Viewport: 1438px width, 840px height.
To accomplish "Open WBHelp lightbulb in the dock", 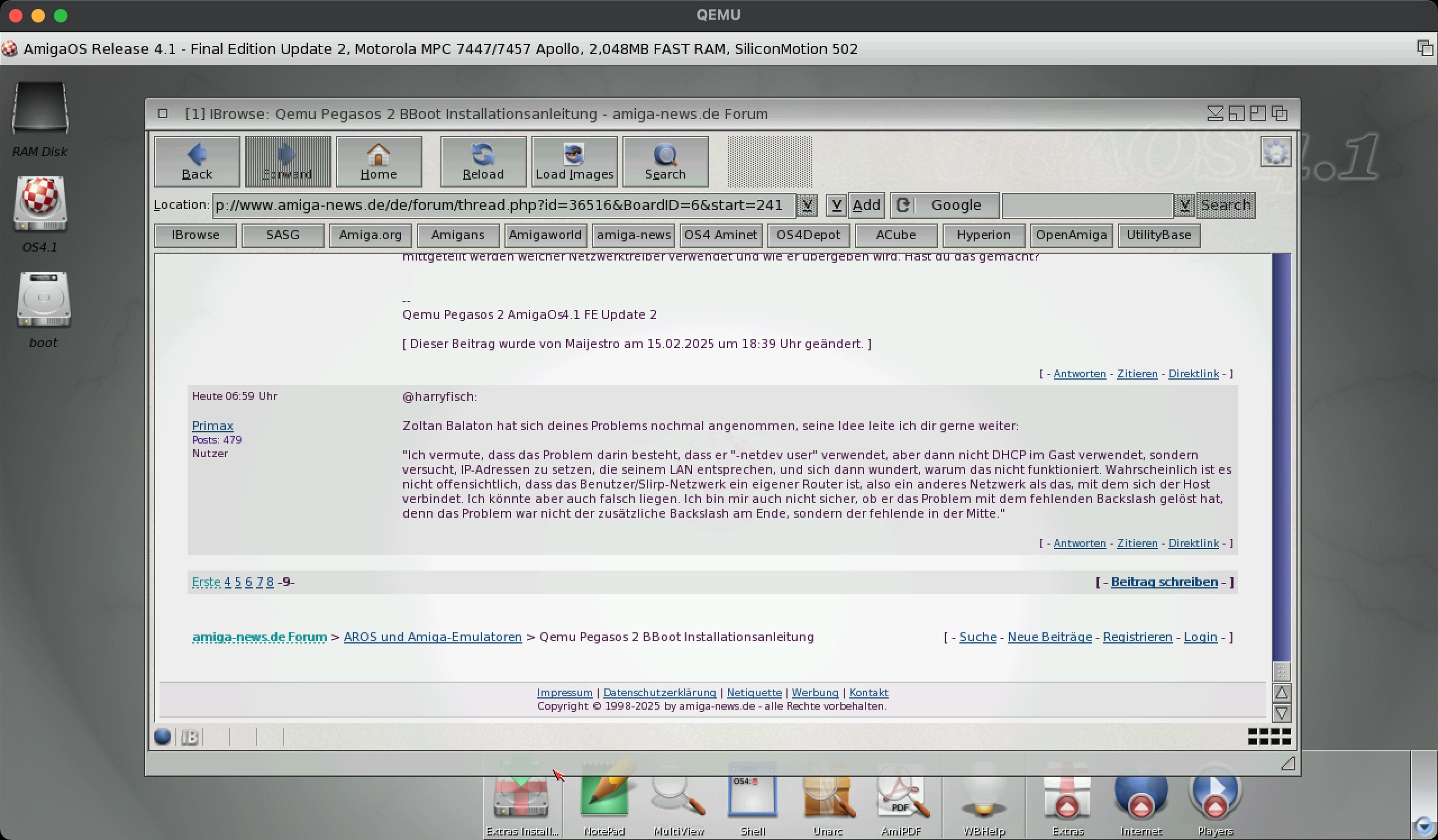I will pyautogui.click(x=984, y=795).
